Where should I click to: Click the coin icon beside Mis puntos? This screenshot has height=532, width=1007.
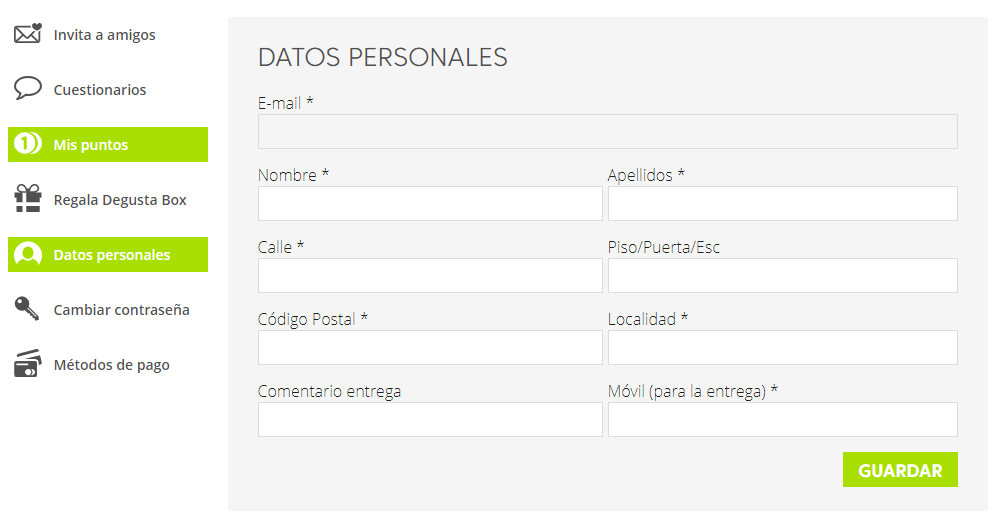click(x=28, y=144)
